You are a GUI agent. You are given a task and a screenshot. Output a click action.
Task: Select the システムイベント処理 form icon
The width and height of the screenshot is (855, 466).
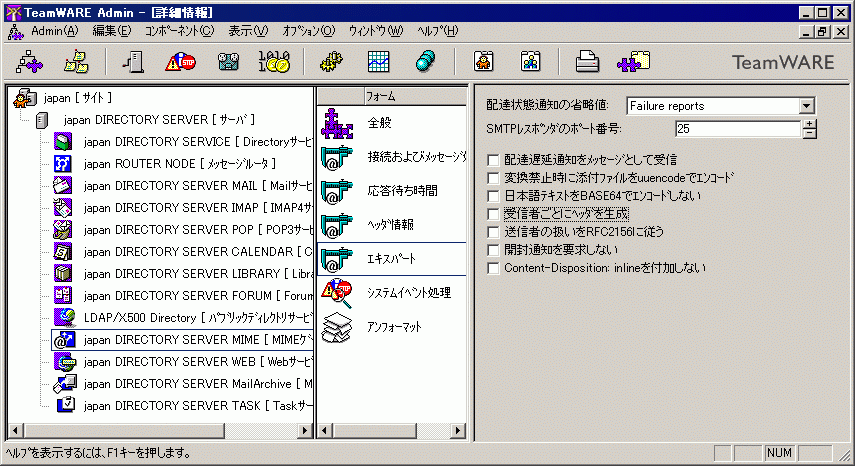tap(337, 293)
